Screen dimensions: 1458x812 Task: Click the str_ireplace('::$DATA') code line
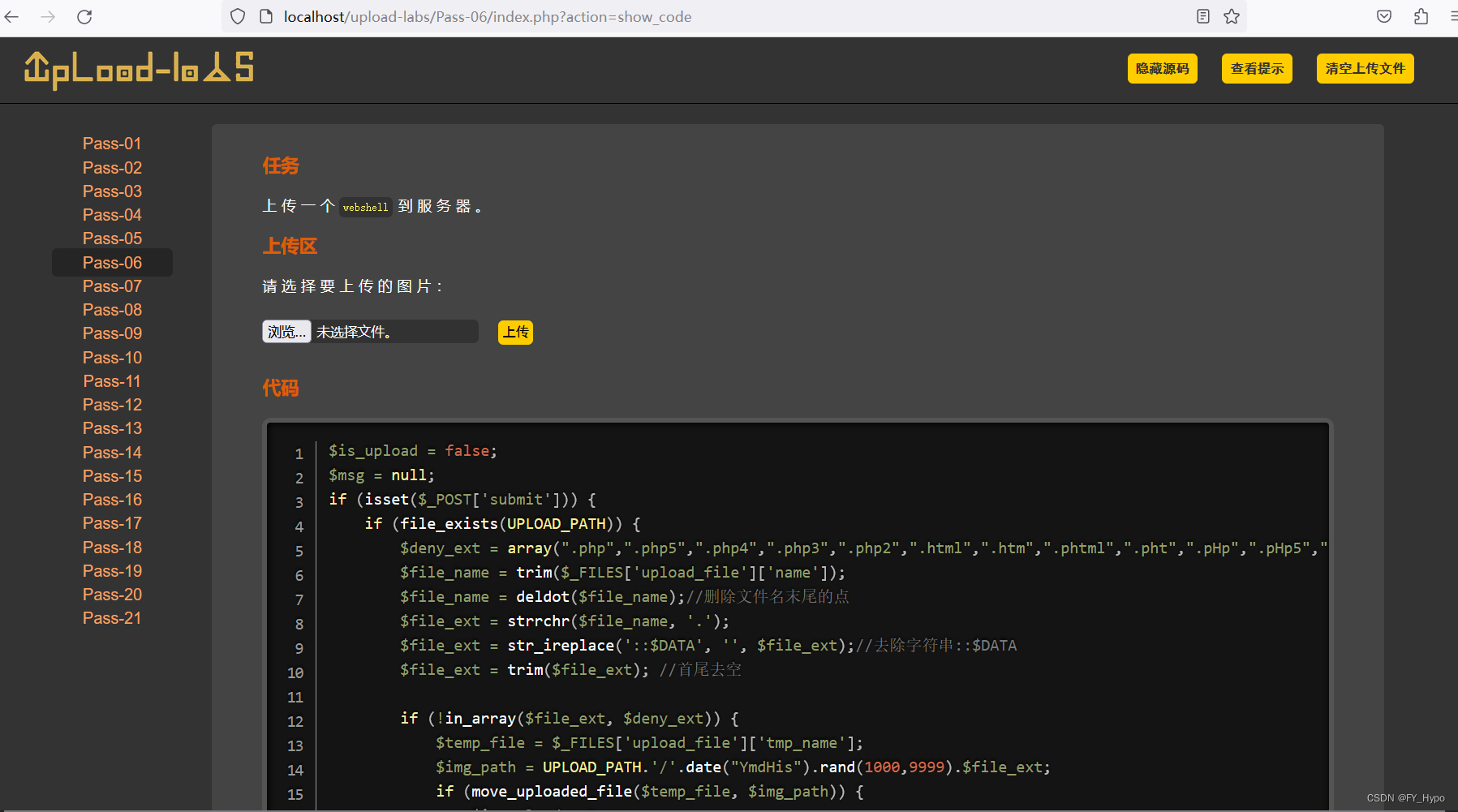707,646
